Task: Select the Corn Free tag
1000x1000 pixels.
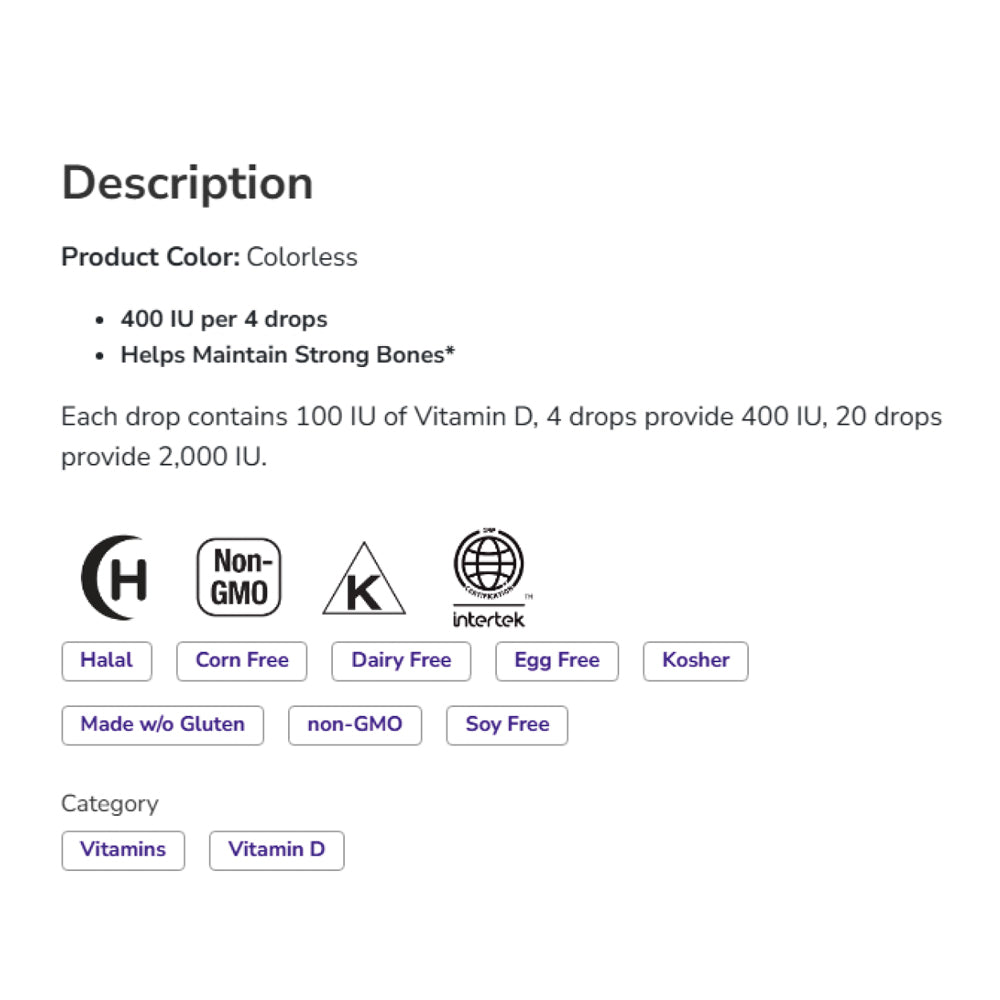Action: [x=242, y=661]
